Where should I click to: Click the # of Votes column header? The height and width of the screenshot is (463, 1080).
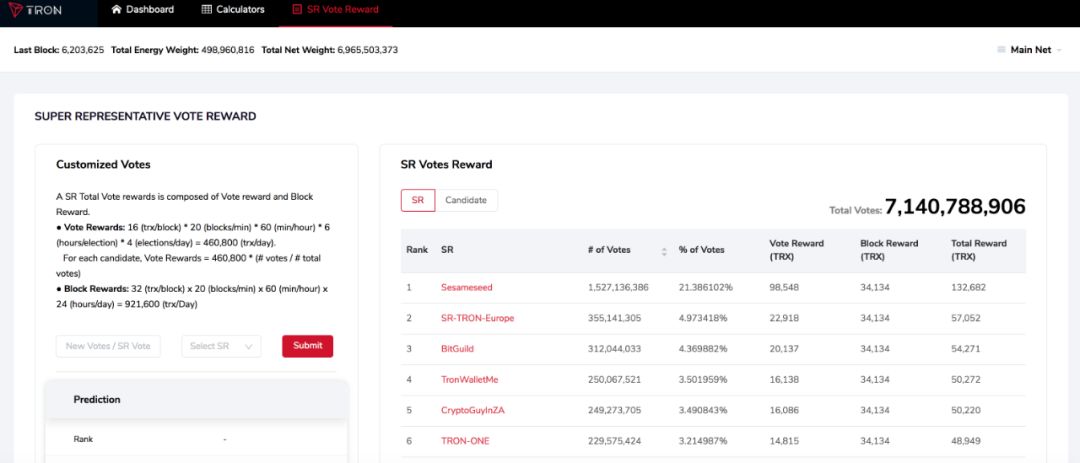point(609,250)
